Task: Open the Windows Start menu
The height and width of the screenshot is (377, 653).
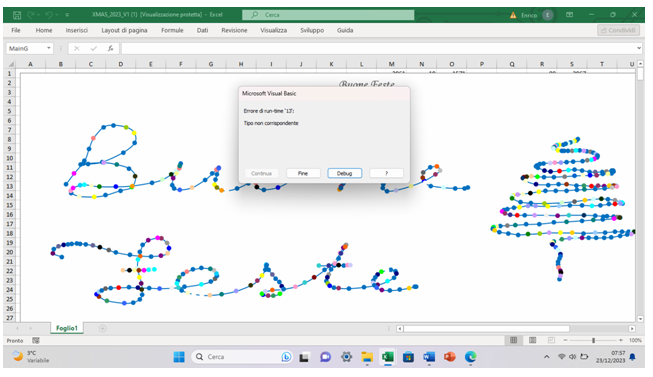Action: (179, 357)
